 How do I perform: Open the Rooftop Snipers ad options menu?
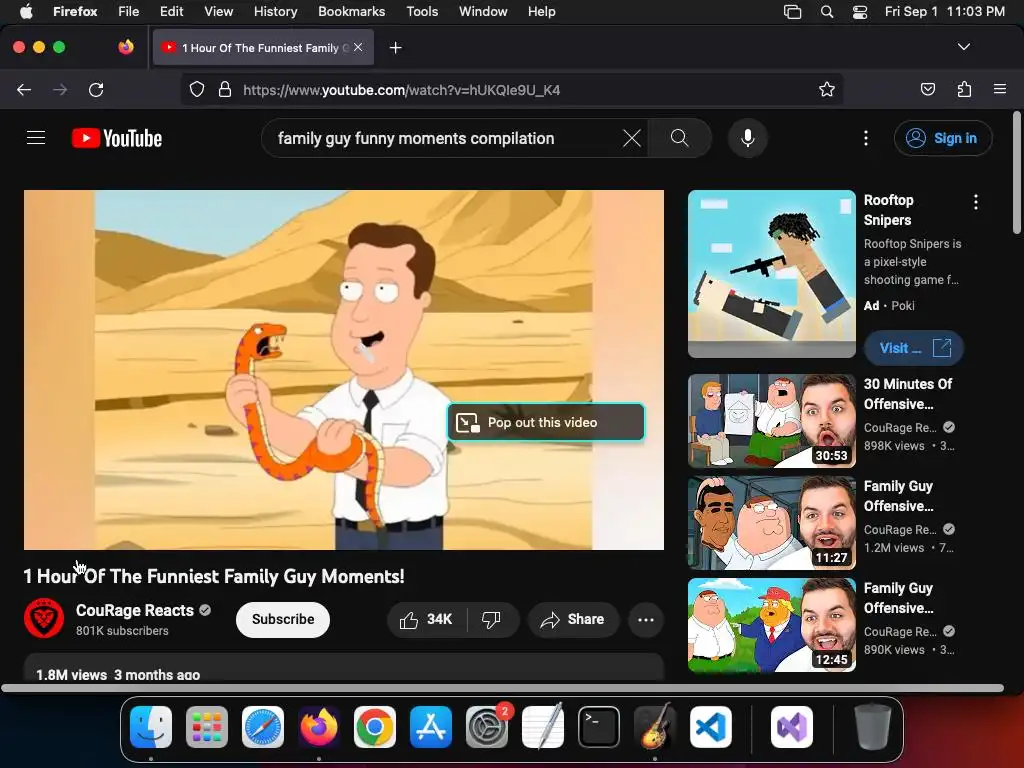[976, 202]
